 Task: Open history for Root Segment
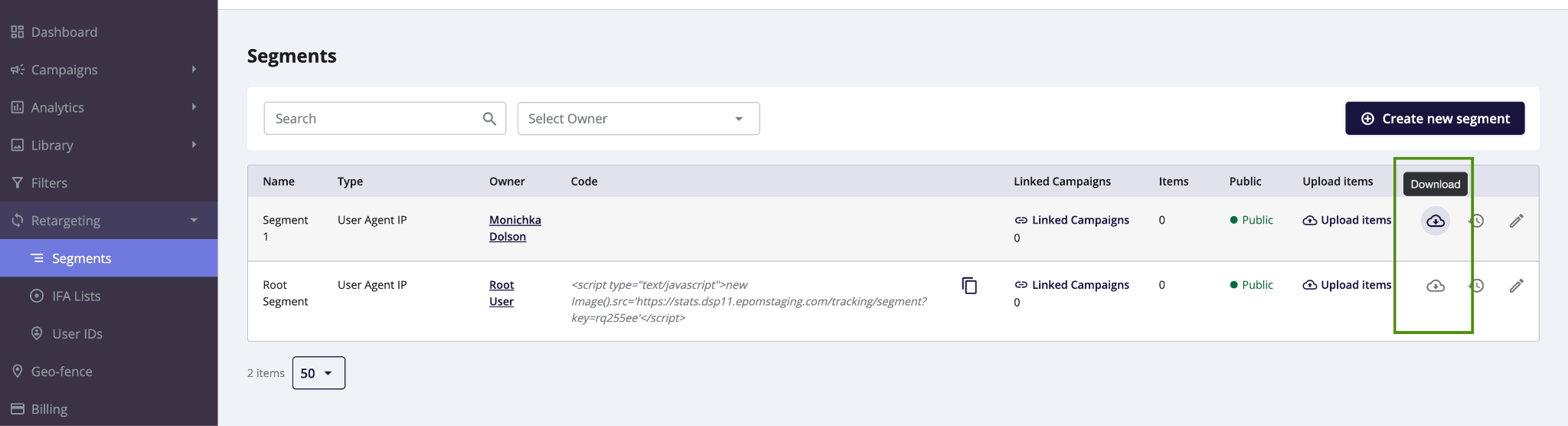pos(1477,286)
